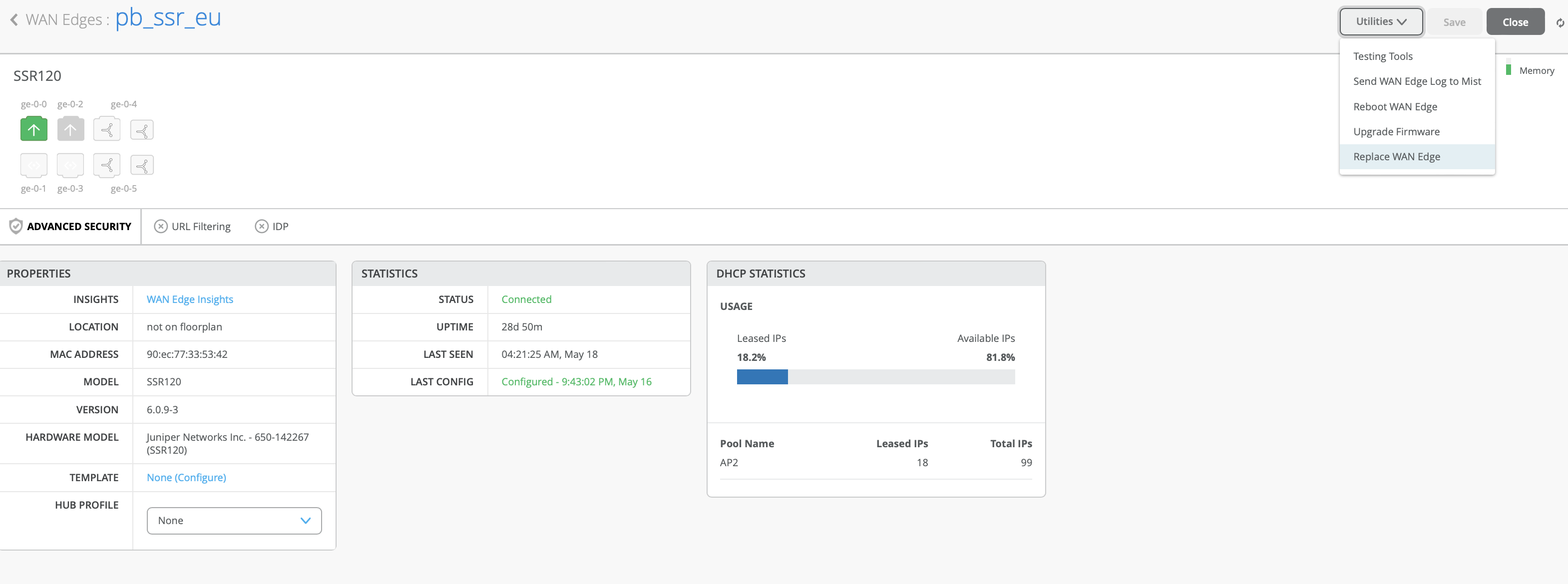Click the Advanced Security shield icon
The width and height of the screenshot is (1568, 584).
pos(16,226)
